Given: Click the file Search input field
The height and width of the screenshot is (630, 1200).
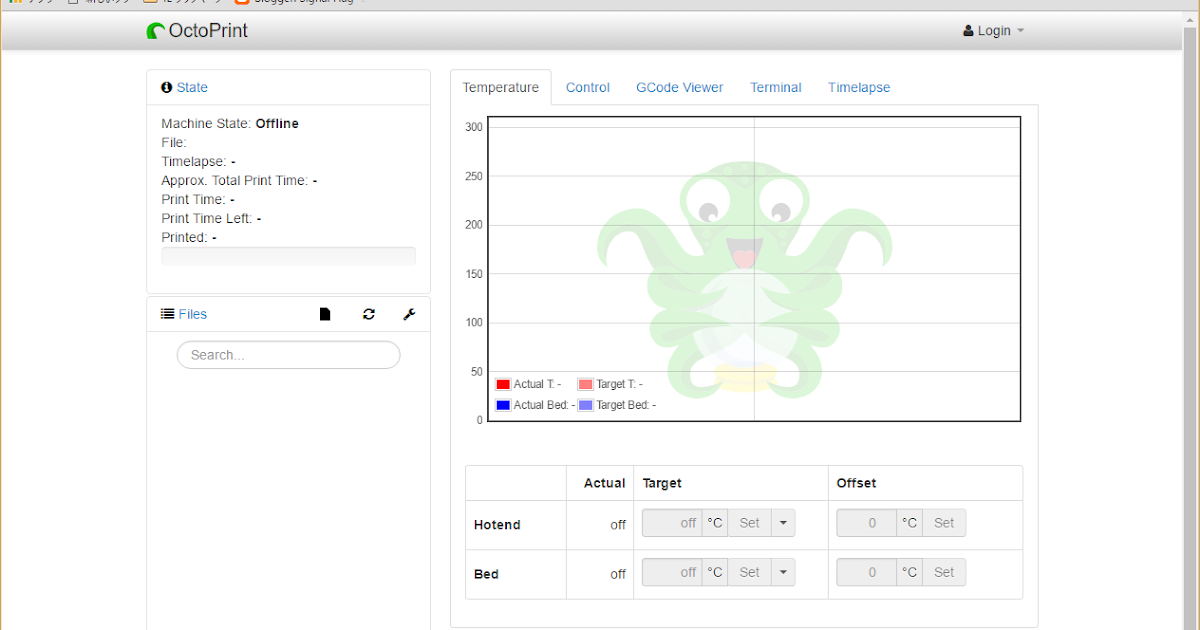Looking at the screenshot, I should pyautogui.click(x=288, y=354).
